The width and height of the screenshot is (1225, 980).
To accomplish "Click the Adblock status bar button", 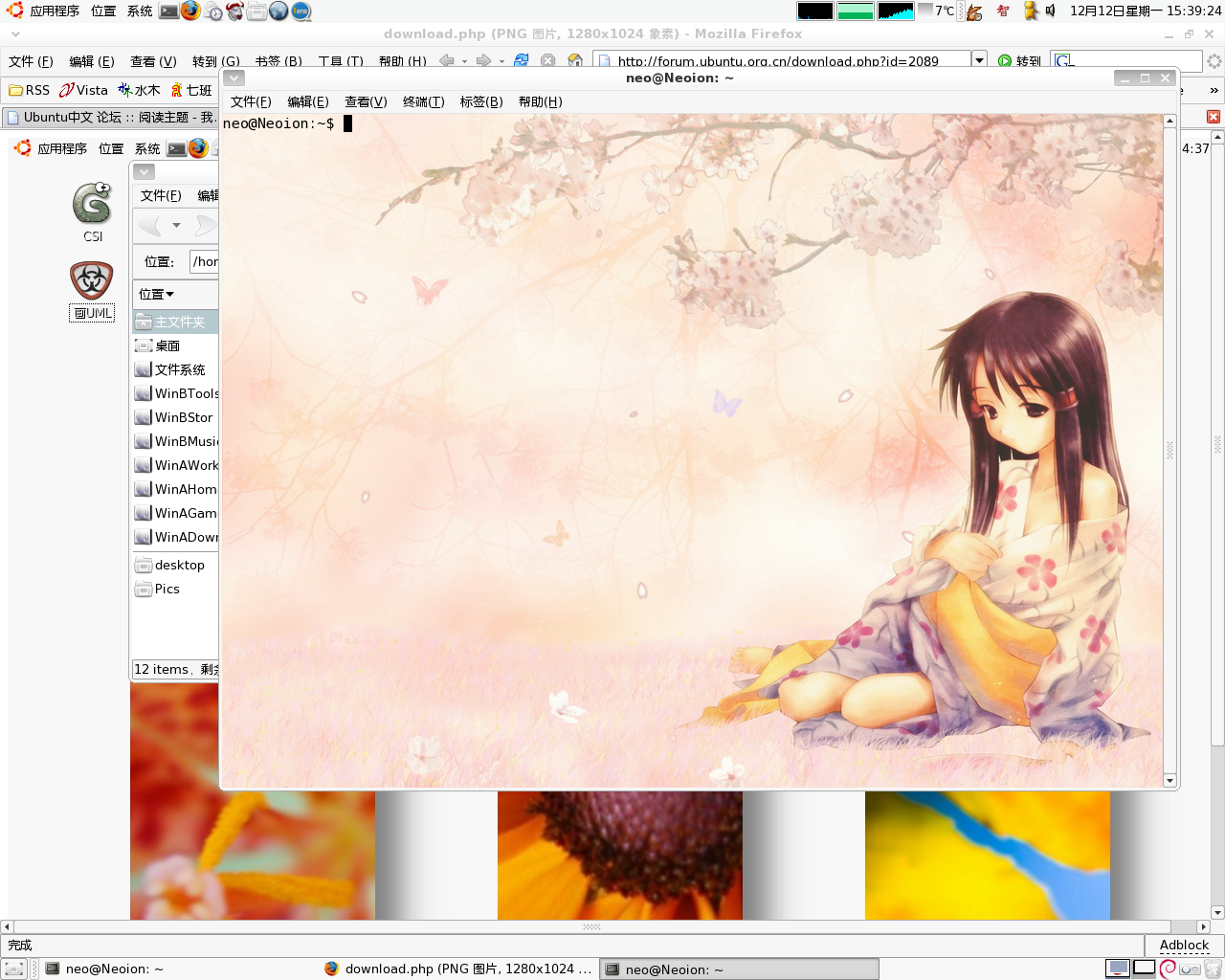I will click(x=1184, y=946).
